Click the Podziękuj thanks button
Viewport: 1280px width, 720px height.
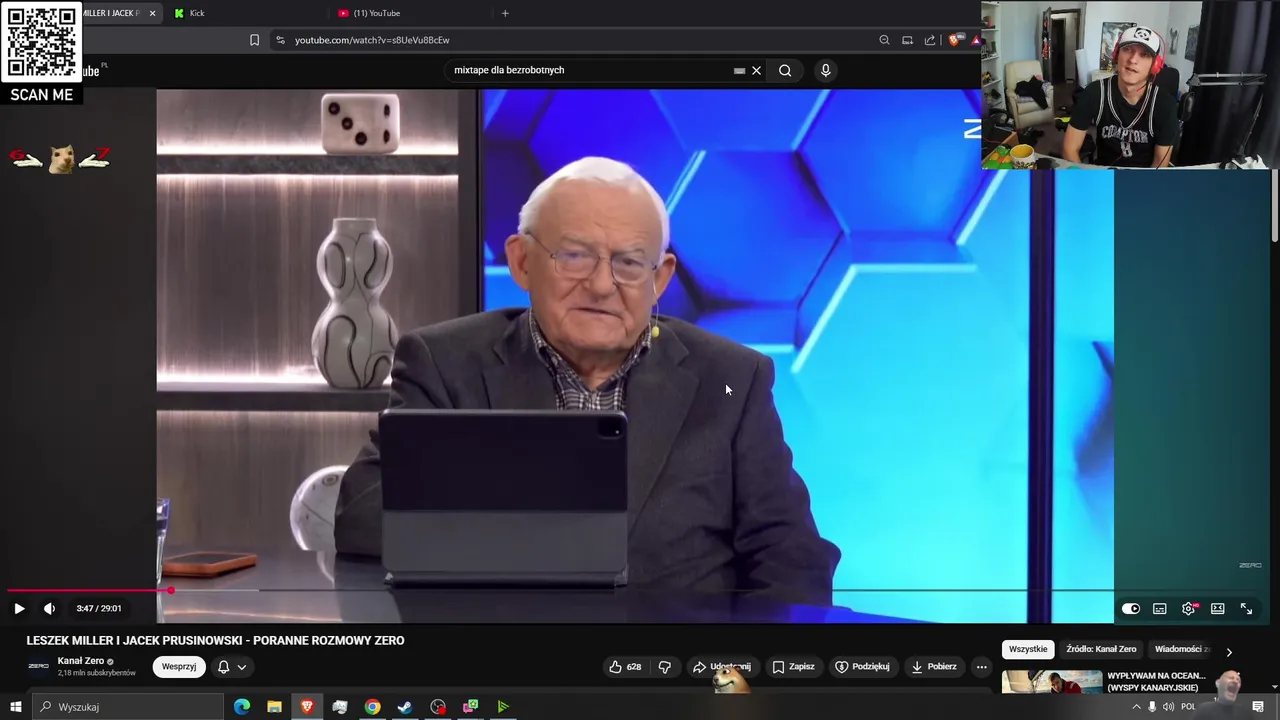coord(862,667)
